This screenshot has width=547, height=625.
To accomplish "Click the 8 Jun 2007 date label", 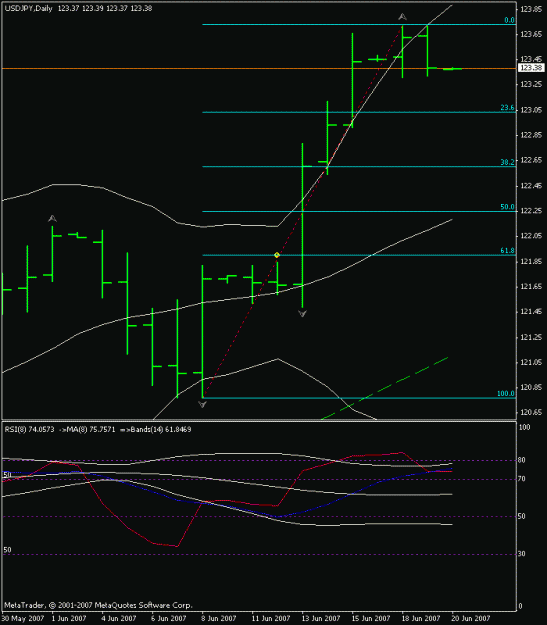I will coord(218,618).
